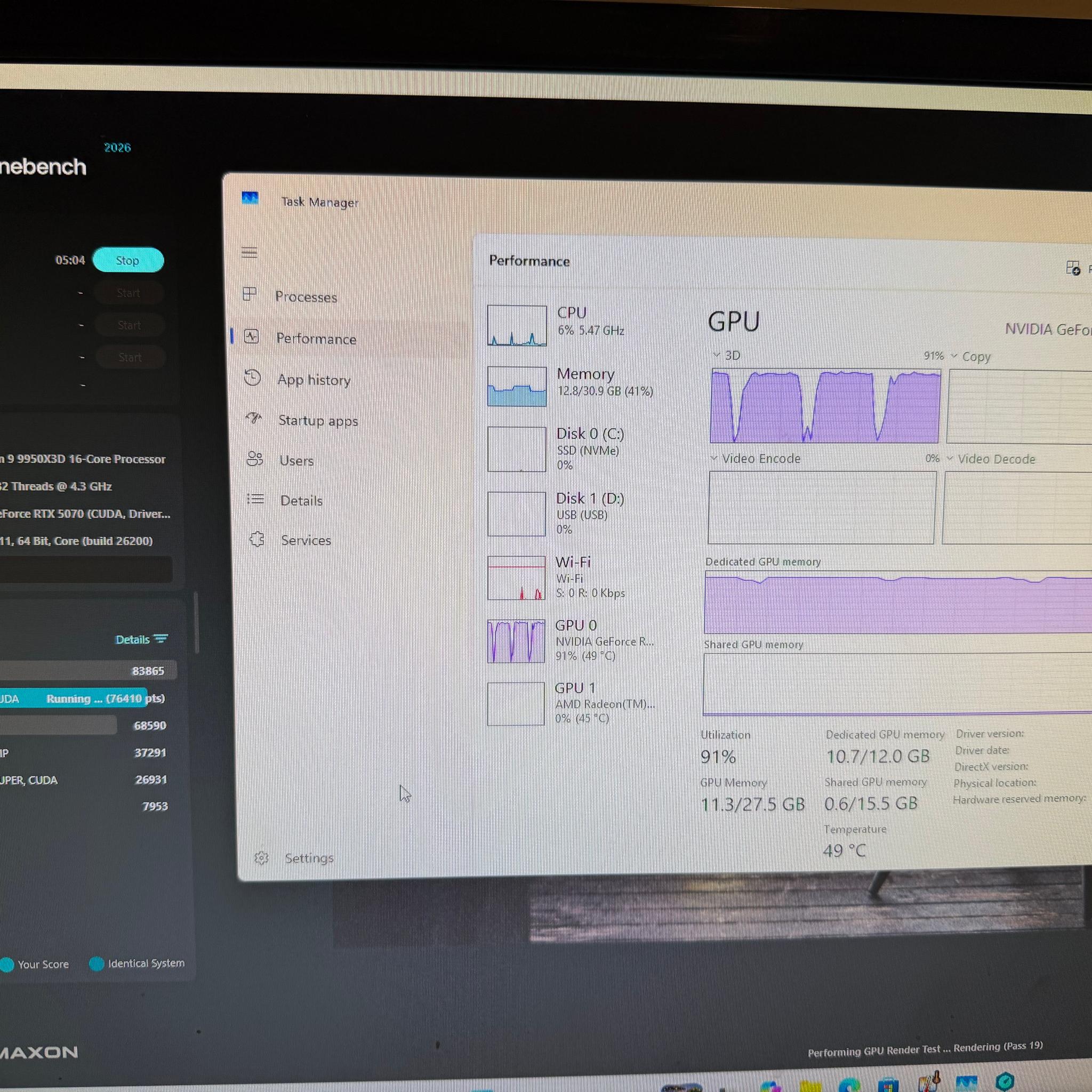
Task: Click the Physical location label
Action: coord(995,783)
